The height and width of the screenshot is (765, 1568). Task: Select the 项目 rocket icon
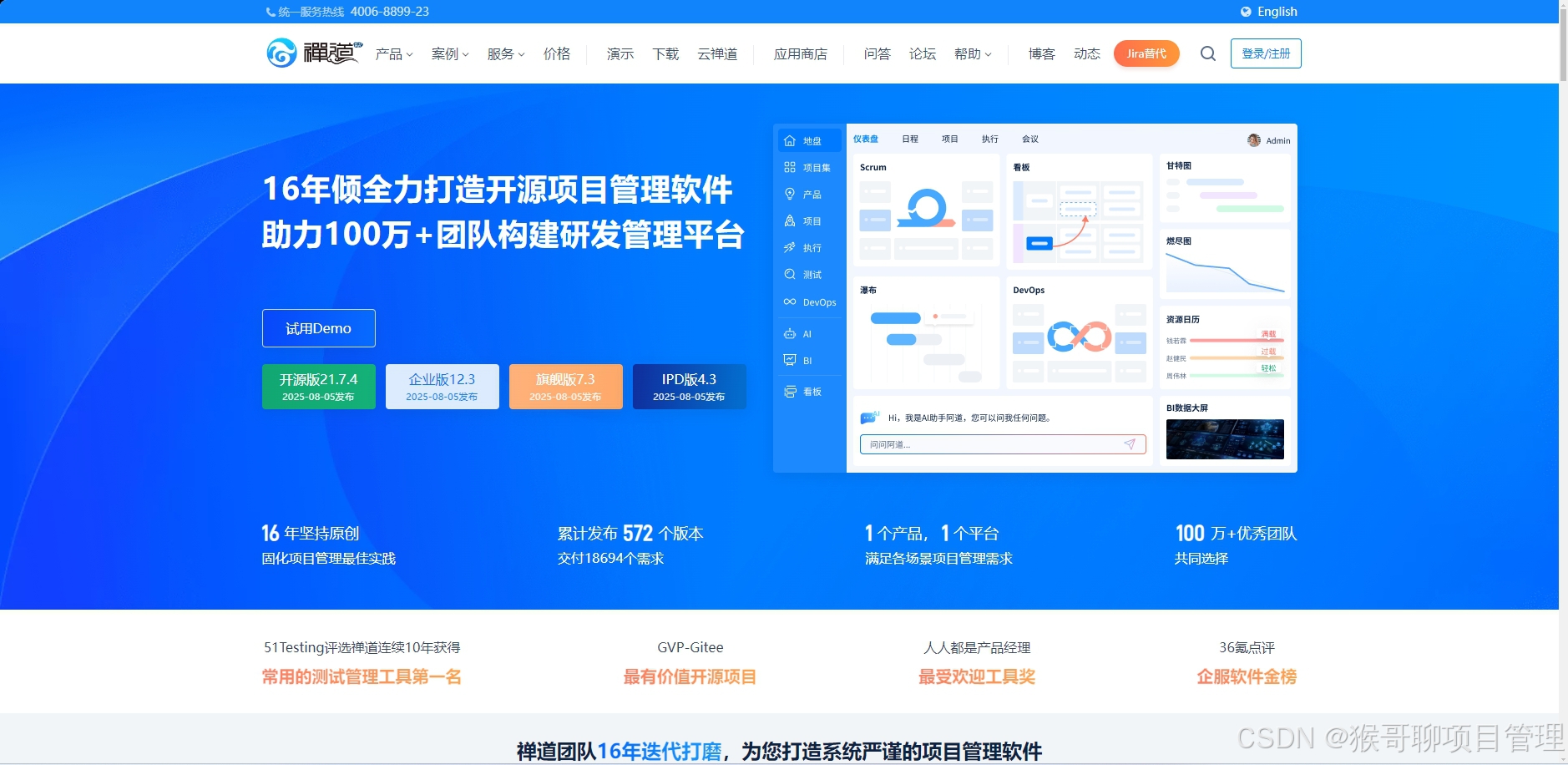pos(791,220)
